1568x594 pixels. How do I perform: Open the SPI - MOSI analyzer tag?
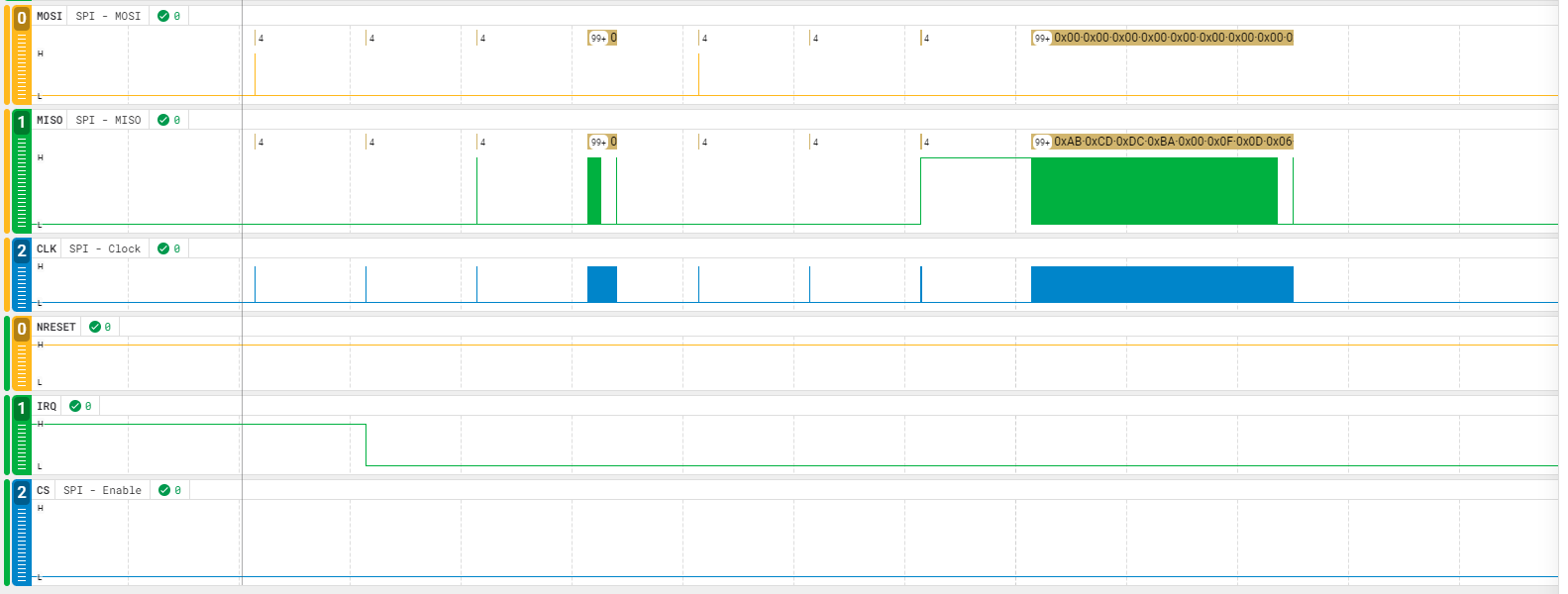(108, 16)
